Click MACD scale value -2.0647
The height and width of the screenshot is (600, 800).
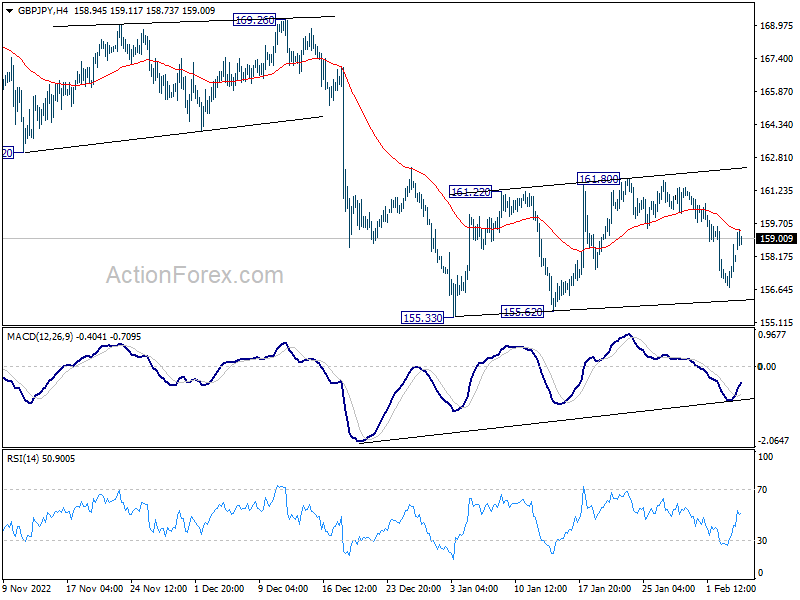(773, 441)
